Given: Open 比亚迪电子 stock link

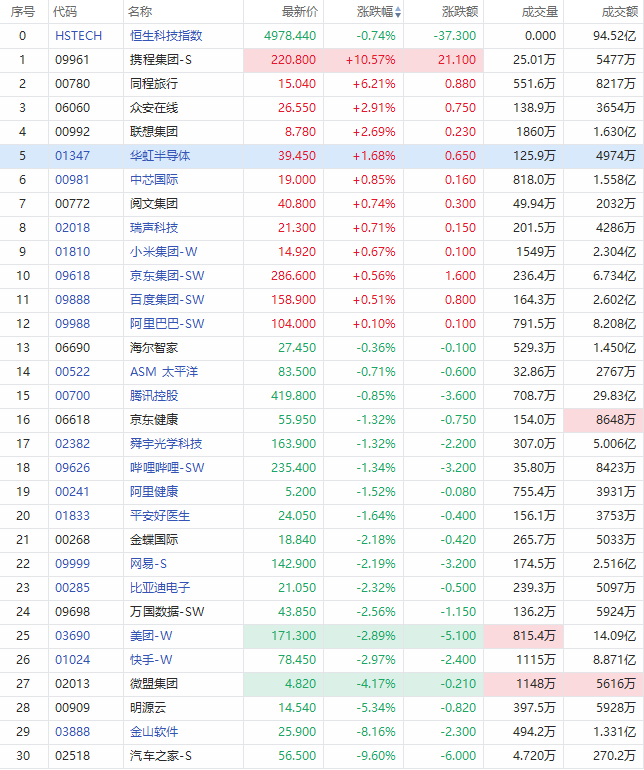Looking at the screenshot, I should pos(160,588).
